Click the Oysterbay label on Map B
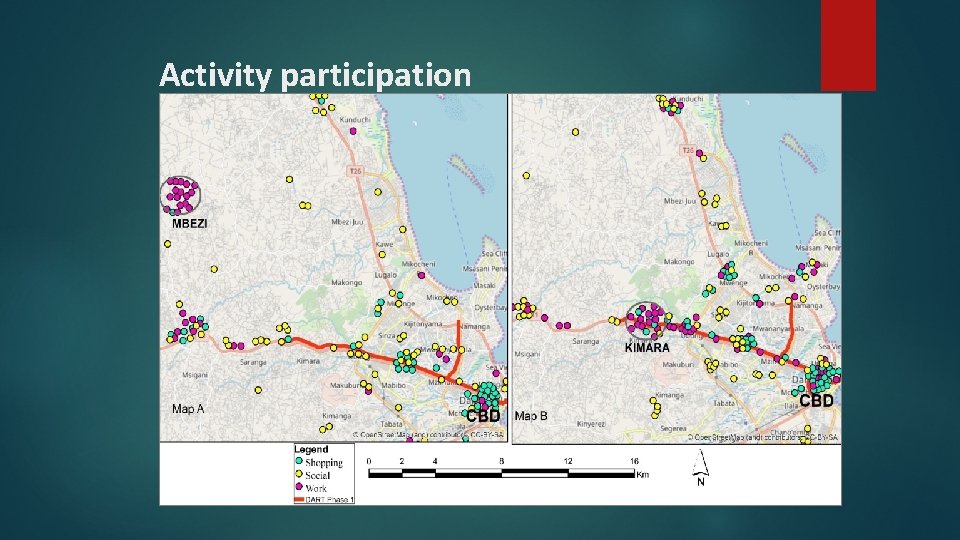 pos(823,287)
